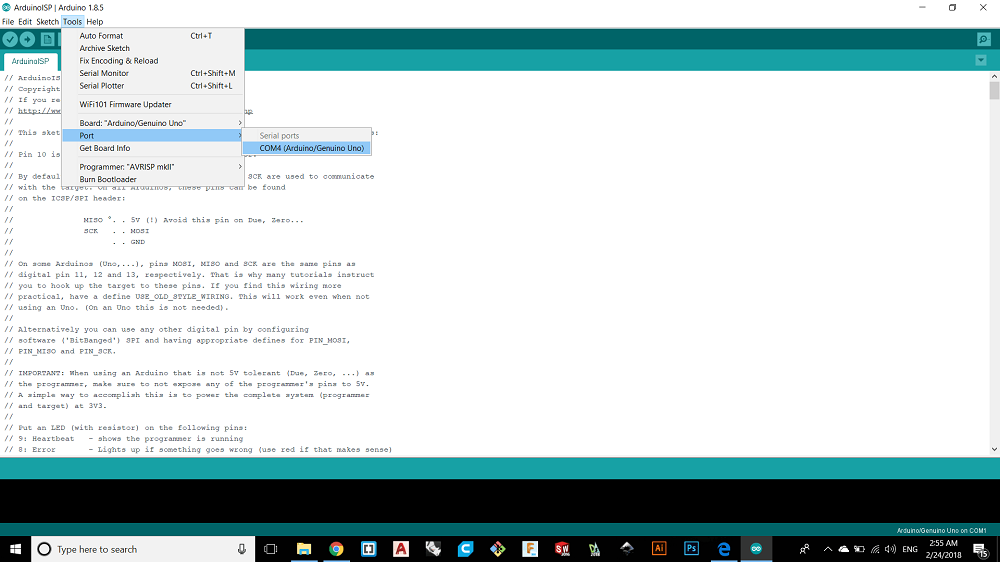Click the OneDrive cloud tray icon

844,549
